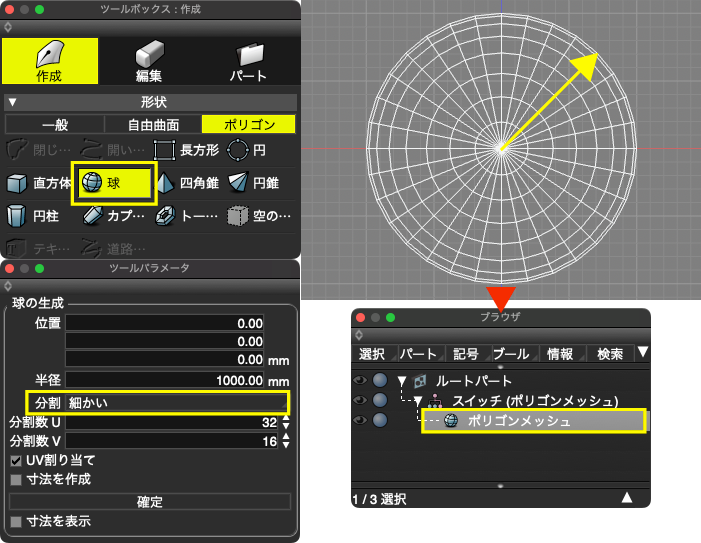Click the 長方形 (rectangle) tool
The image size is (701, 543).
pyautogui.click(x=187, y=151)
